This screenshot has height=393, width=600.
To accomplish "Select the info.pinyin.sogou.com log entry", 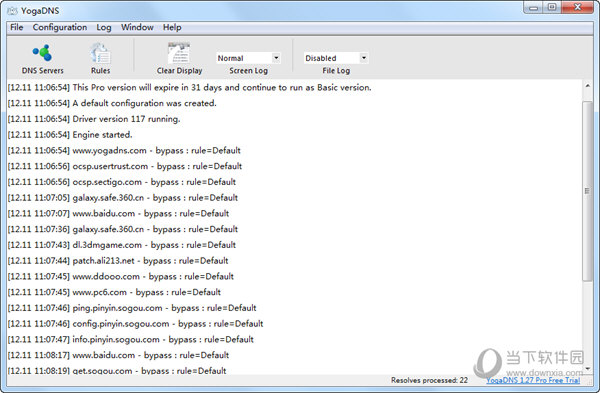I will (x=131, y=339).
